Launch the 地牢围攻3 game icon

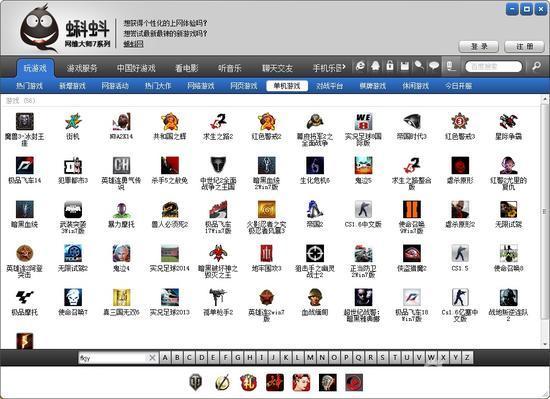pos(267,253)
